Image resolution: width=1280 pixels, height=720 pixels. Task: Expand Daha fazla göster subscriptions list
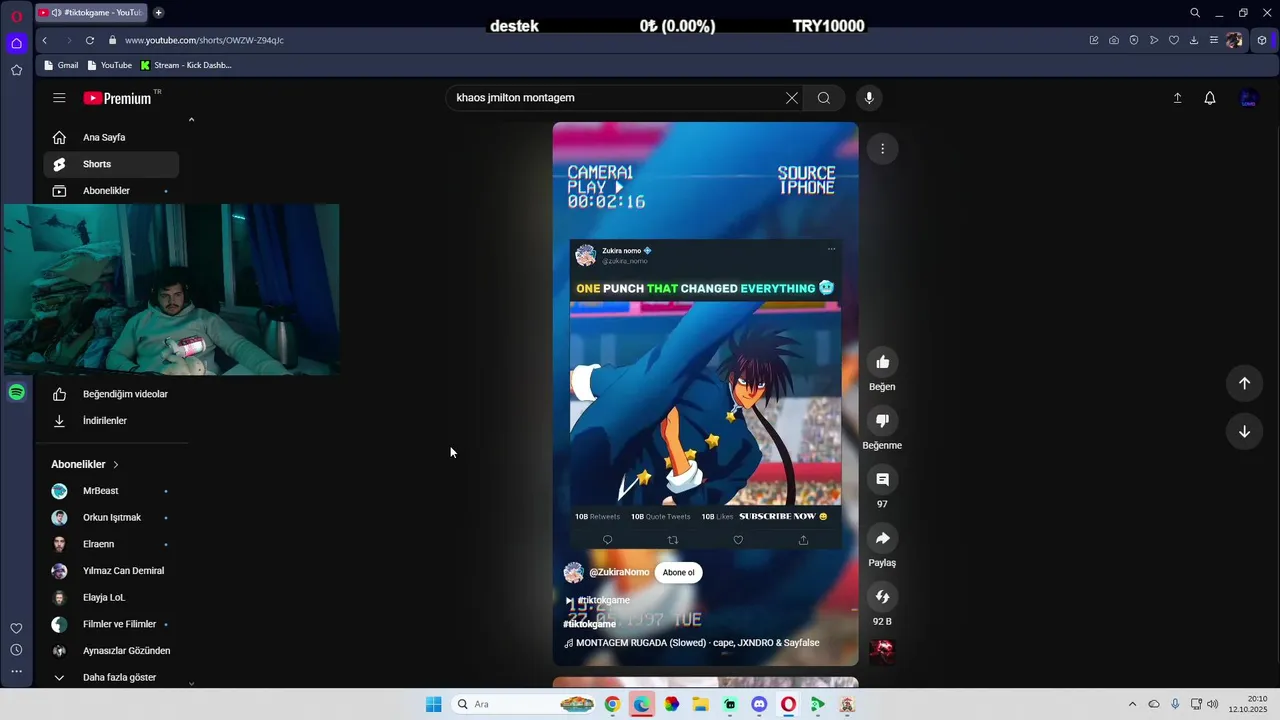pyautogui.click(x=111, y=677)
